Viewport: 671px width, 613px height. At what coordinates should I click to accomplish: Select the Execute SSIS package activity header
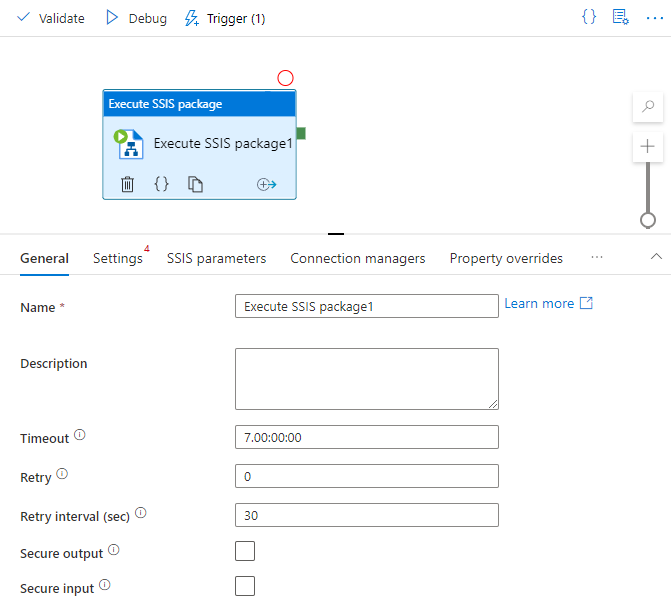(199, 104)
